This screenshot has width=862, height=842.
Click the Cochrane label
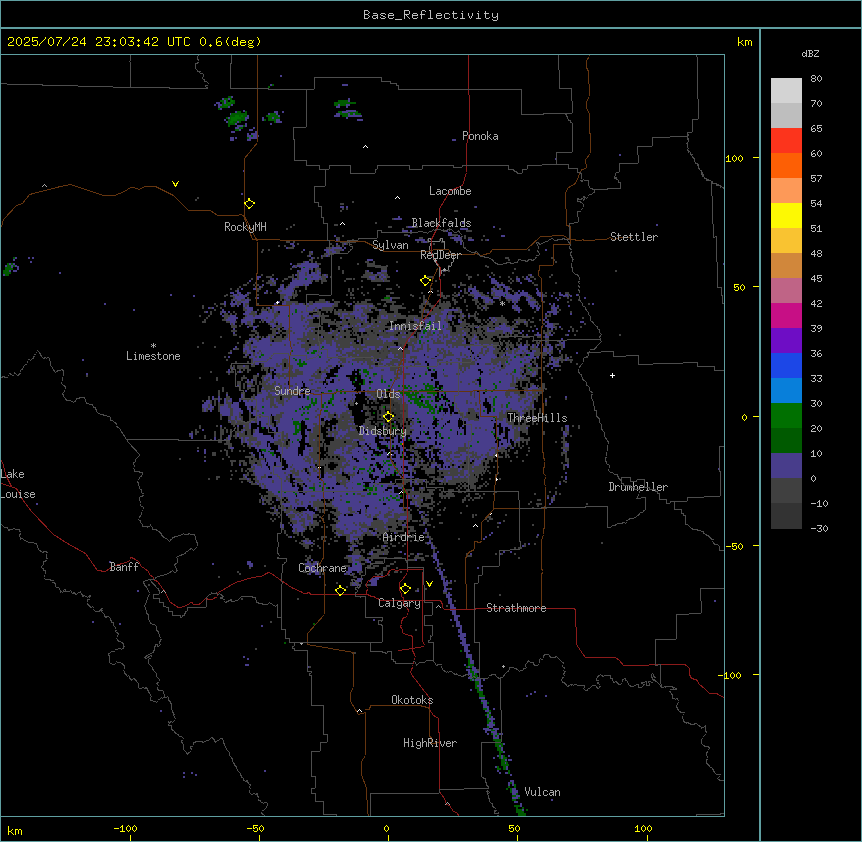point(323,568)
